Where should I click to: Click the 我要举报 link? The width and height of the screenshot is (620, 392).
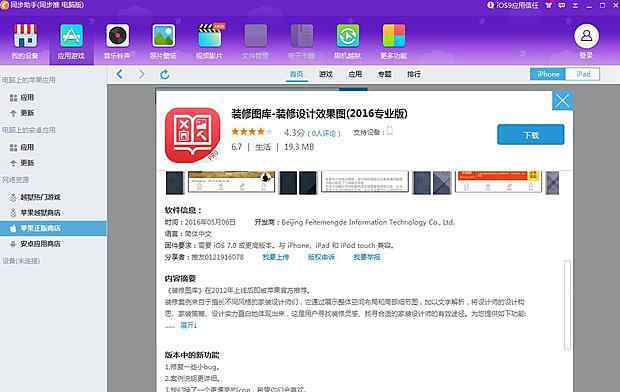click(367, 257)
